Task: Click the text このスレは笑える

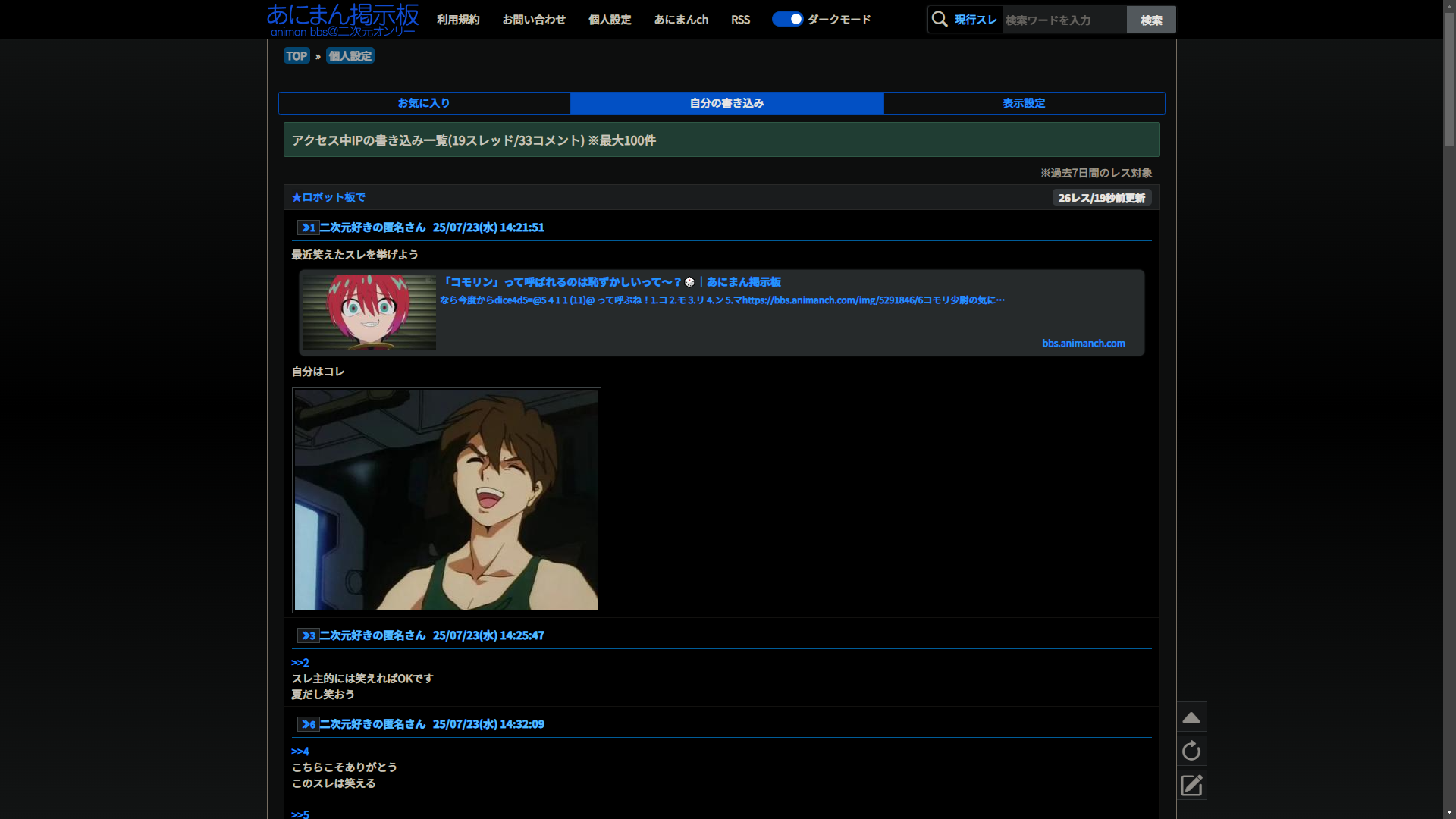Action: pos(334,783)
